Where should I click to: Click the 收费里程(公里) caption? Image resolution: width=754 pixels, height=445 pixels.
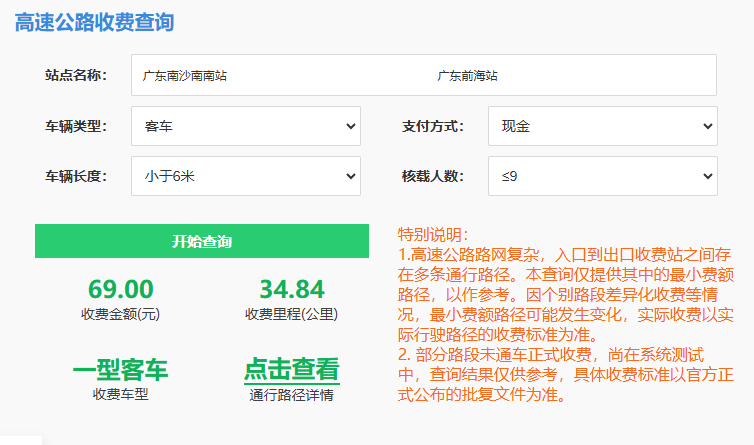291,314
